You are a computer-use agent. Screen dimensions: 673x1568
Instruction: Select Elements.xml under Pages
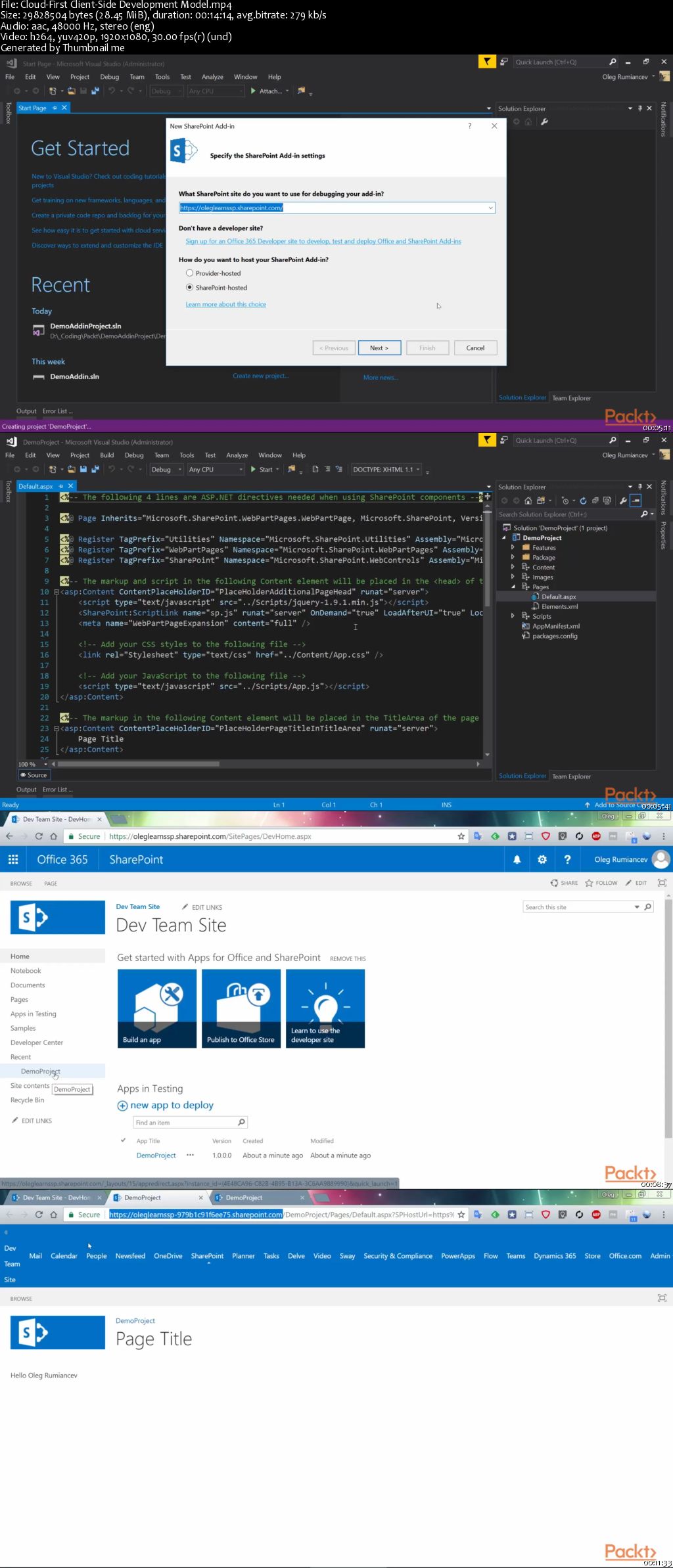(559, 606)
